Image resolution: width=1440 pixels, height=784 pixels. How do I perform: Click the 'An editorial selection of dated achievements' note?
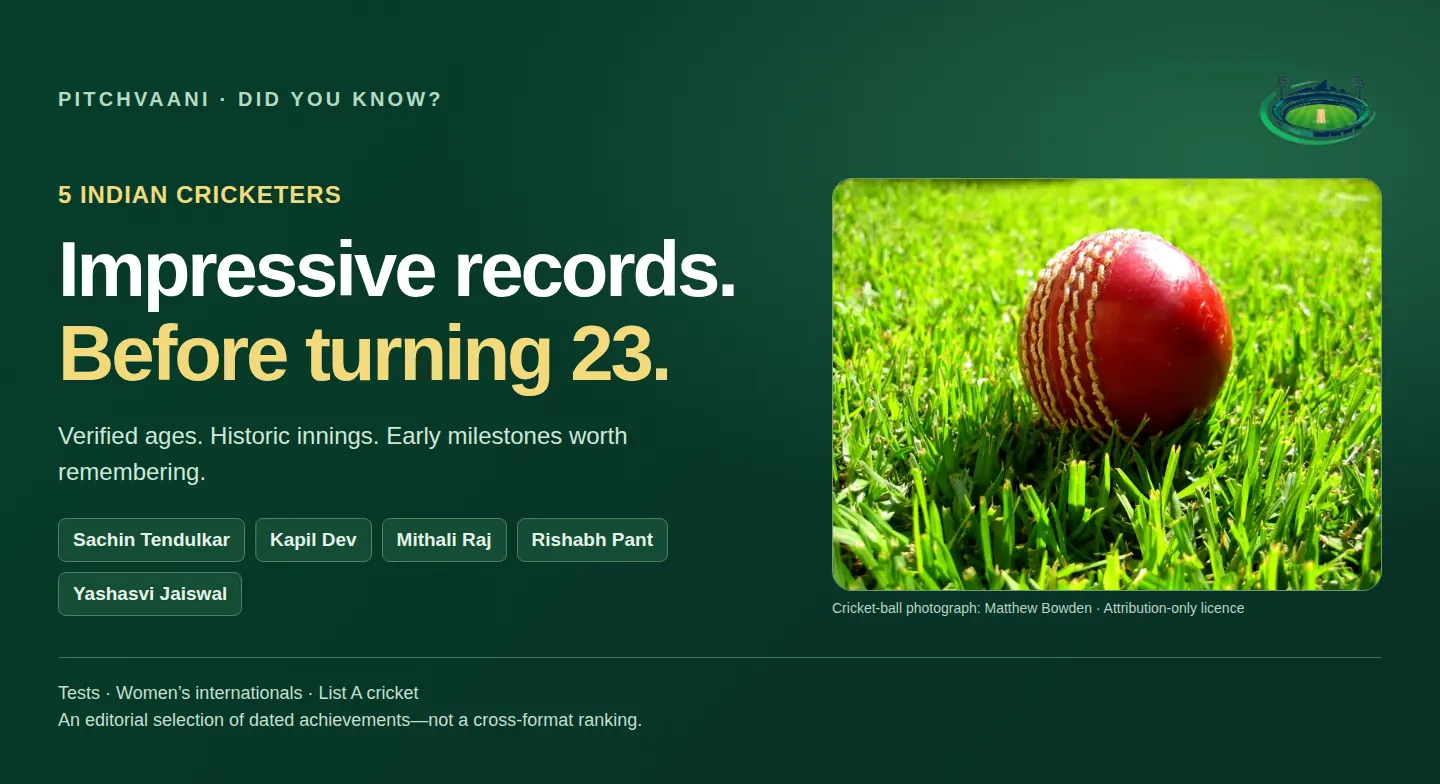[350, 720]
